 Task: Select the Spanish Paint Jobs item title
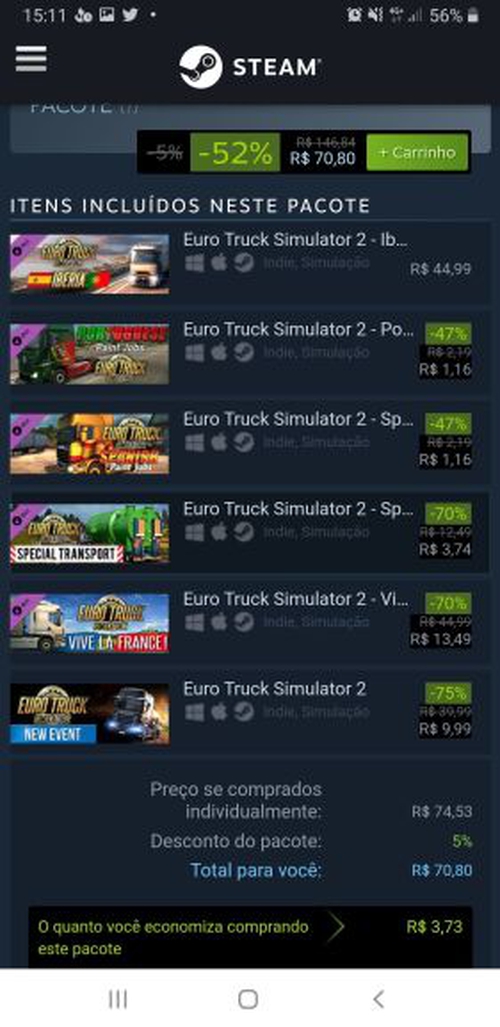pos(298,419)
